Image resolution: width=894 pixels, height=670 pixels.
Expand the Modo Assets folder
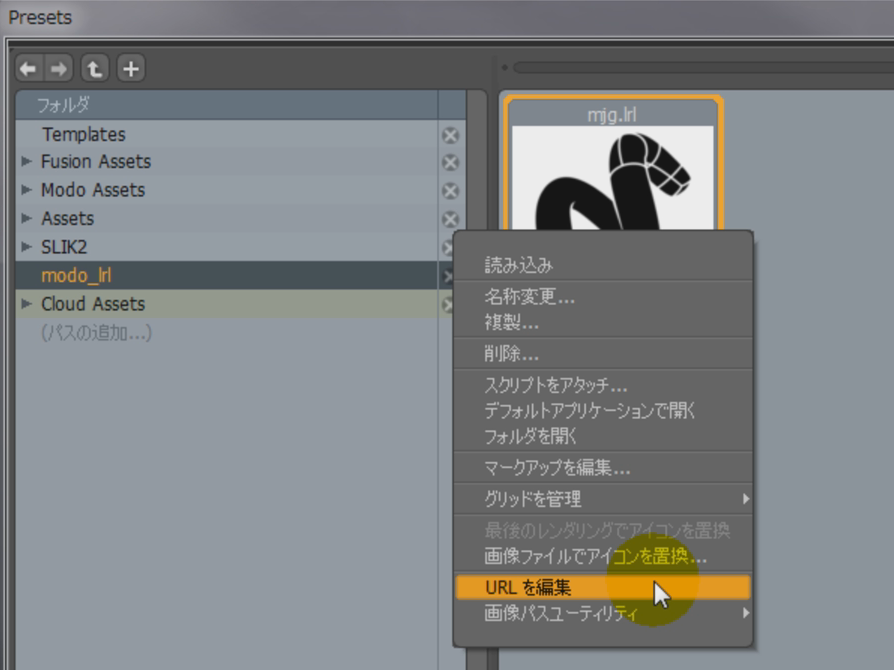click(27, 190)
